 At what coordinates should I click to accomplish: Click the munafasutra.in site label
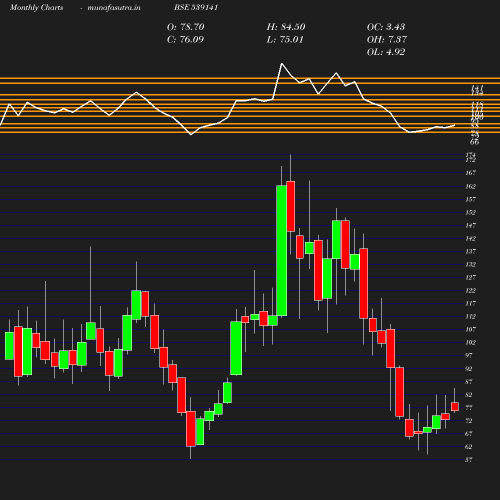(x=114, y=8)
